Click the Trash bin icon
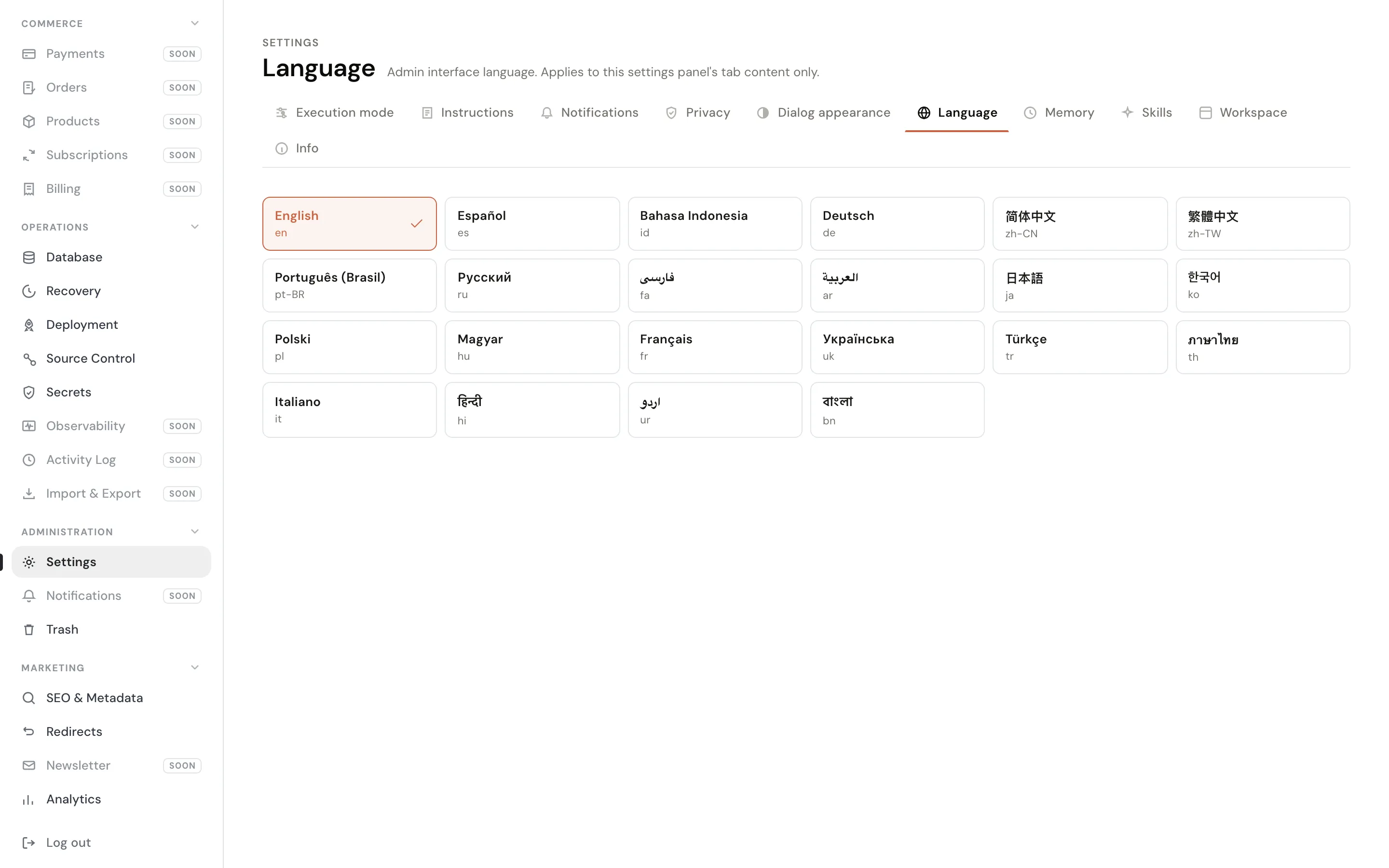Image resolution: width=1389 pixels, height=868 pixels. click(29, 630)
